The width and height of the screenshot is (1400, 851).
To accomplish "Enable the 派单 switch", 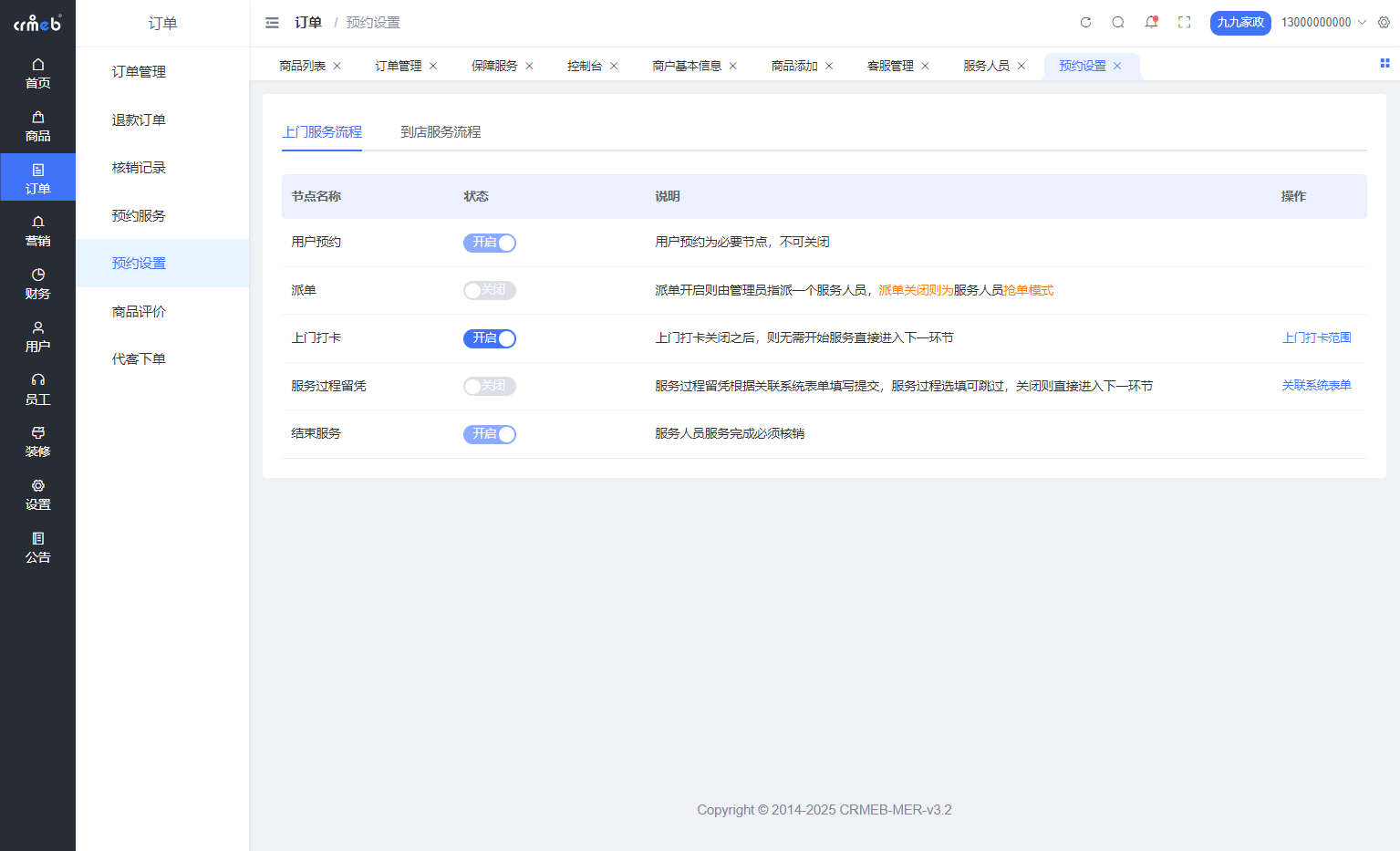I will (x=490, y=290).
